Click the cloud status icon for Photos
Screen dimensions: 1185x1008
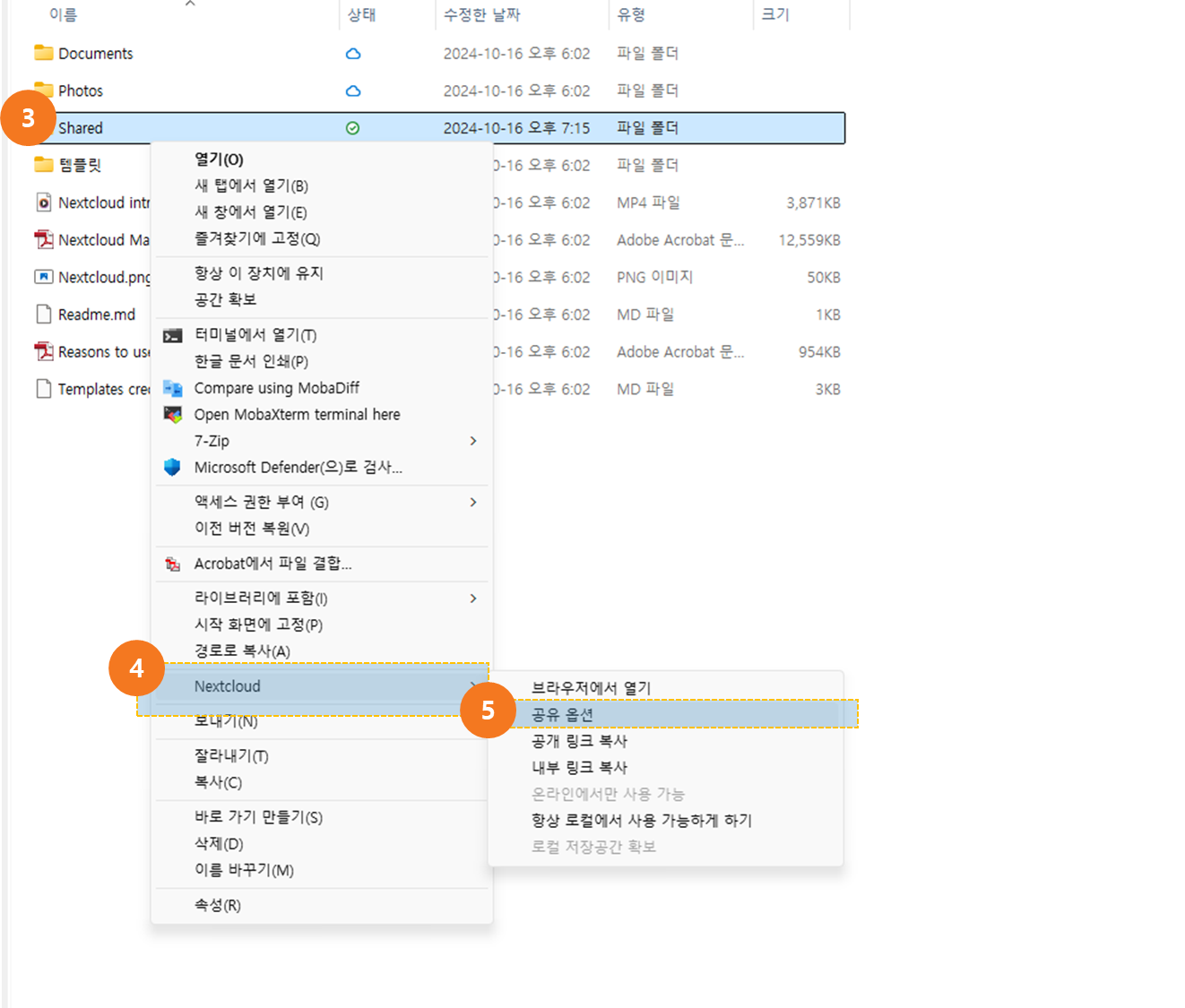tap(353, 91)
